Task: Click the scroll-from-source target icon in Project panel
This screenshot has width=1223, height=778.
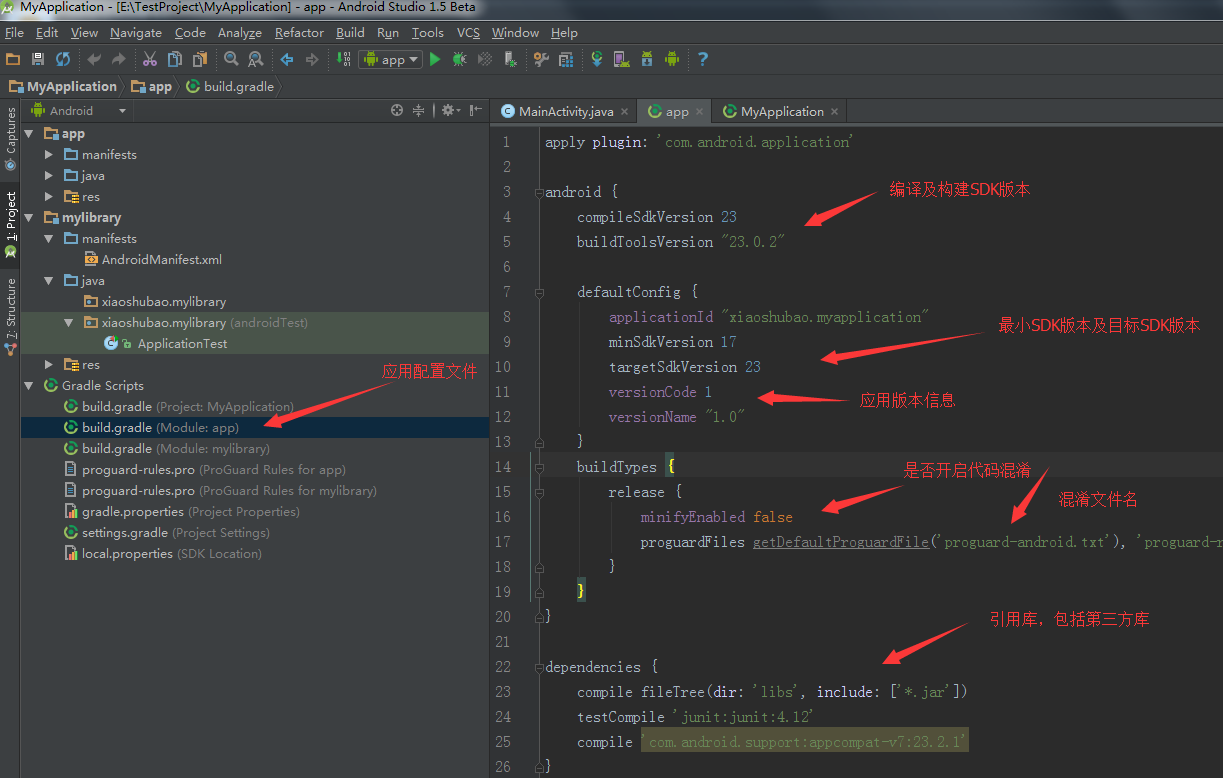Action: tap(397, 111)
